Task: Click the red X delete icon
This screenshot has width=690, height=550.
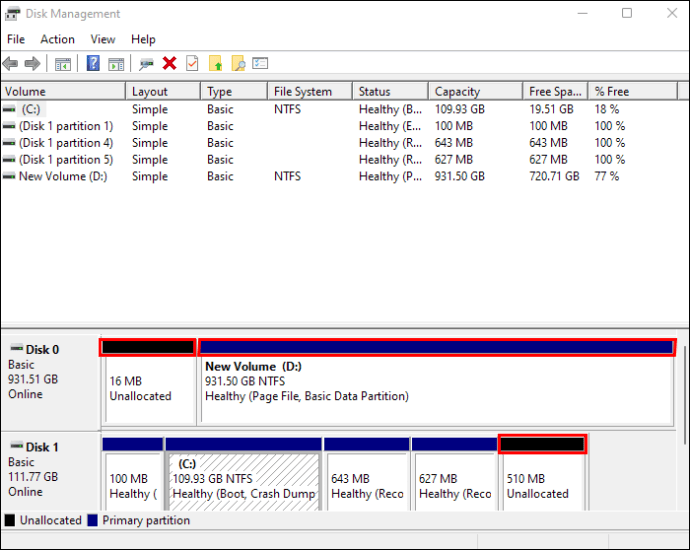Action: coord(169,63)
